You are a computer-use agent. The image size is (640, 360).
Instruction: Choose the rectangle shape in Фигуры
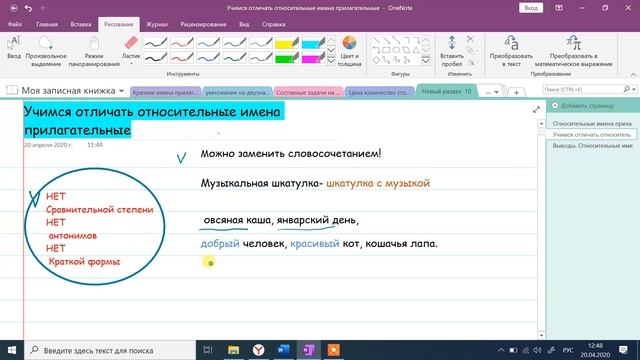pos(386,50)
